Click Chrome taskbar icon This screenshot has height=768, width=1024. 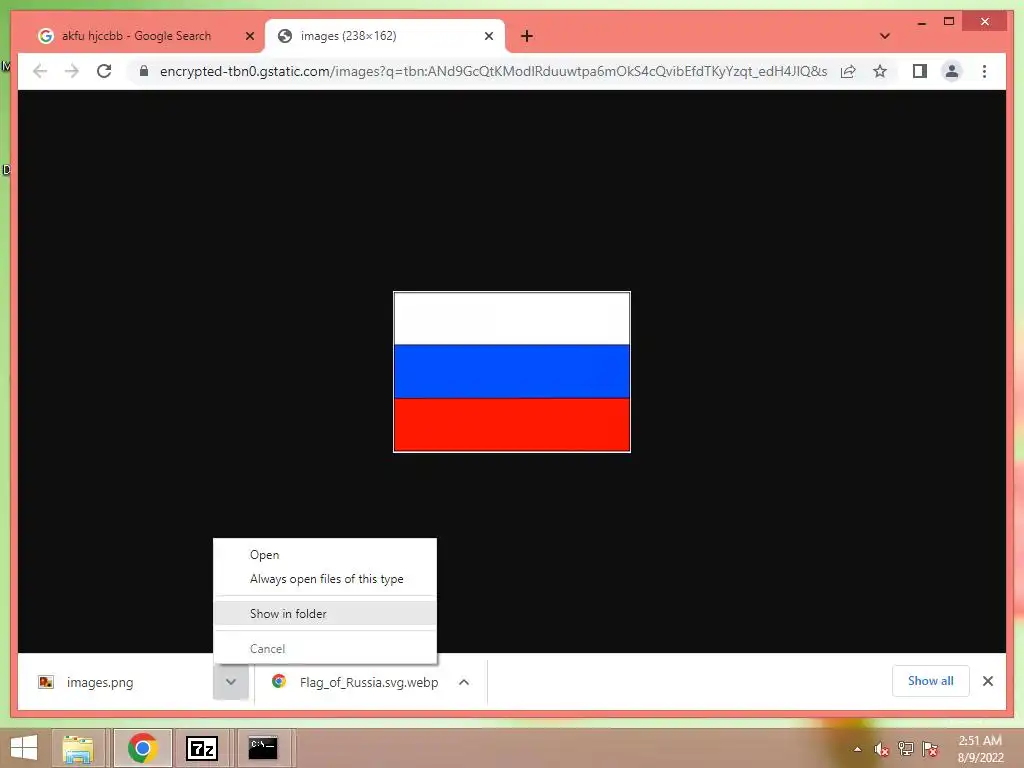142,748
